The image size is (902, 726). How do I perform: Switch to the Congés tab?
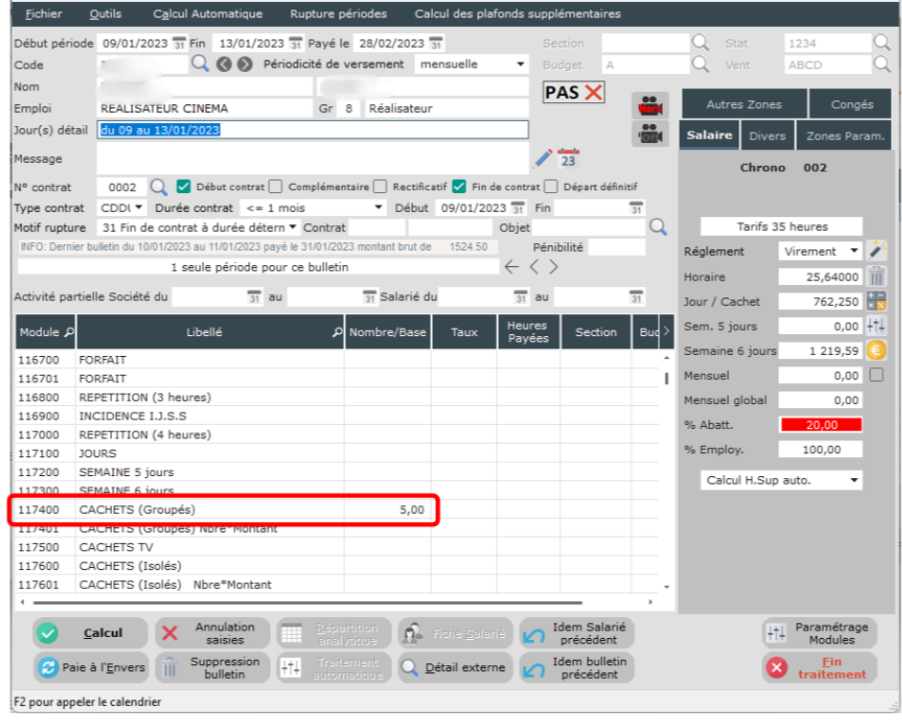(850, 104)
